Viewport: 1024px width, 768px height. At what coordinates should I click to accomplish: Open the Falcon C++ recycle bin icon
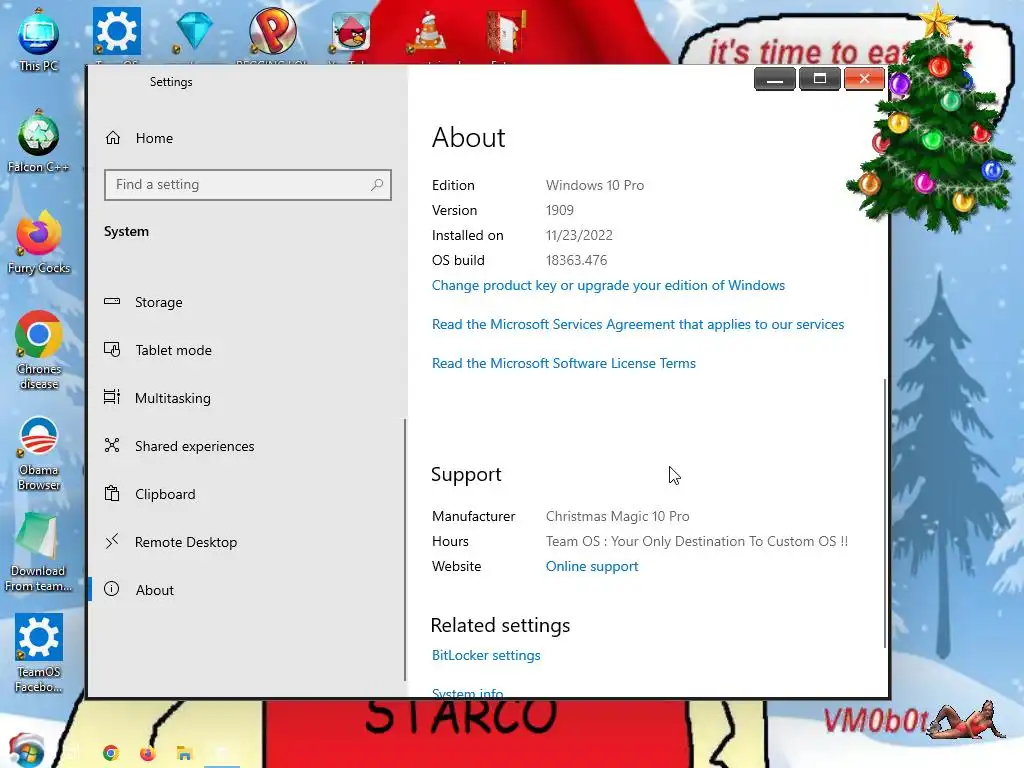[39, 140]
